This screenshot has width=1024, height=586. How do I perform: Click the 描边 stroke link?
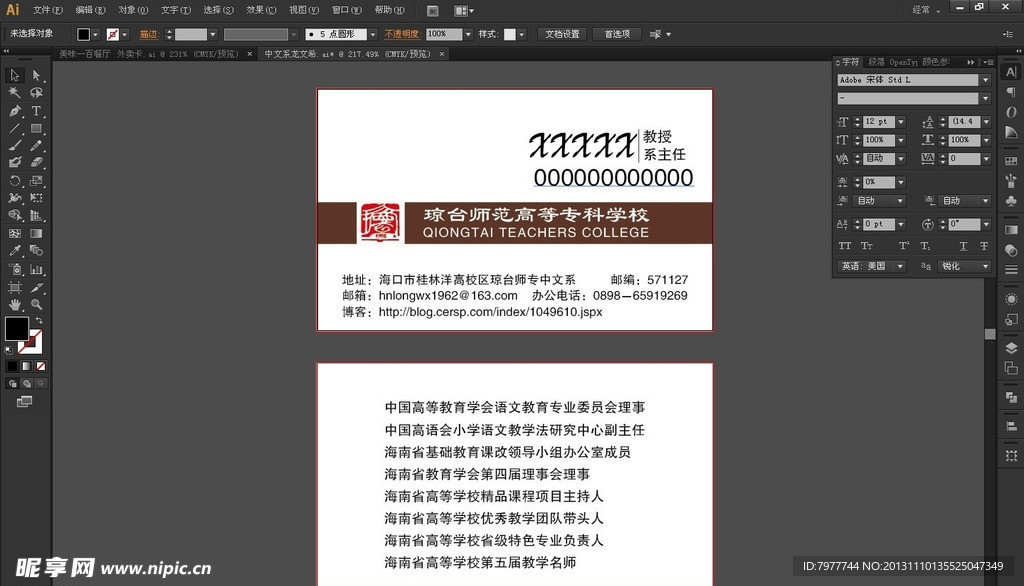pyautogui.click(x=149, y=34)
